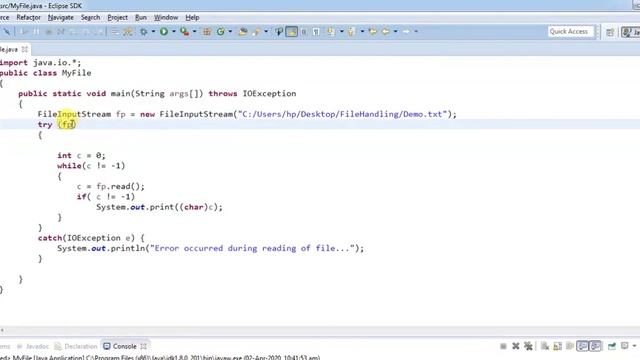Screen dimensions: 640x360
Task: Toggle console Scroll Lock icon
Action: pyautogui.click(x=557, y=347)
